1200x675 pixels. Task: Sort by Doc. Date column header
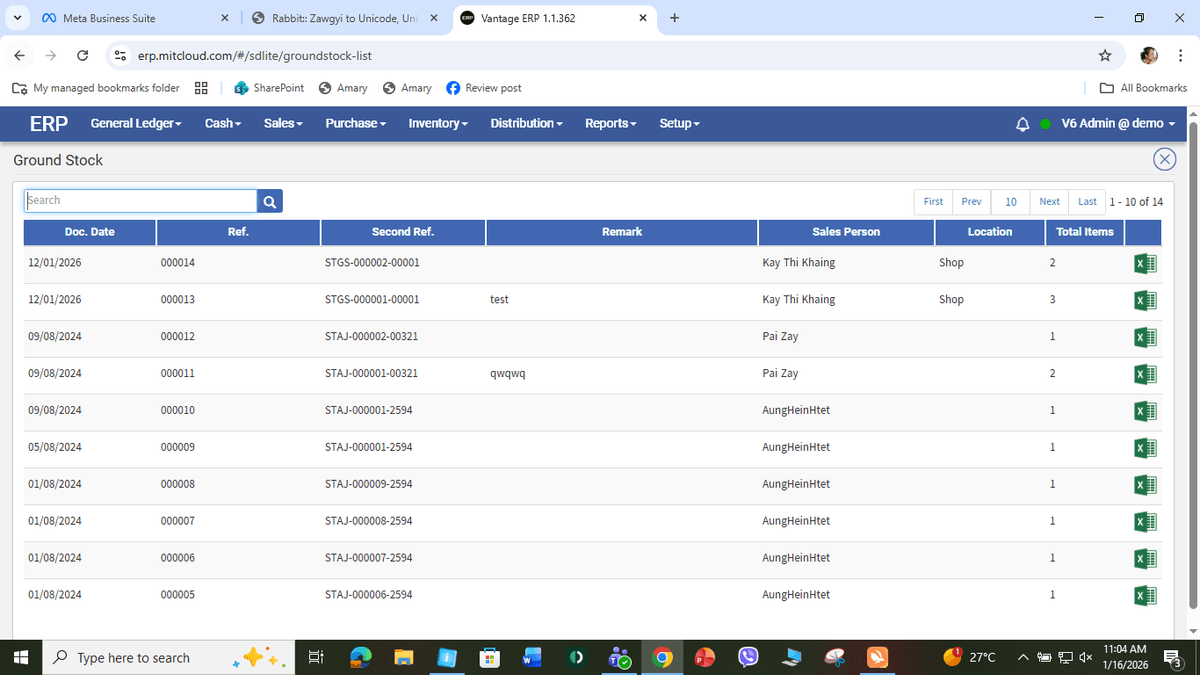[x=90, y=232]
